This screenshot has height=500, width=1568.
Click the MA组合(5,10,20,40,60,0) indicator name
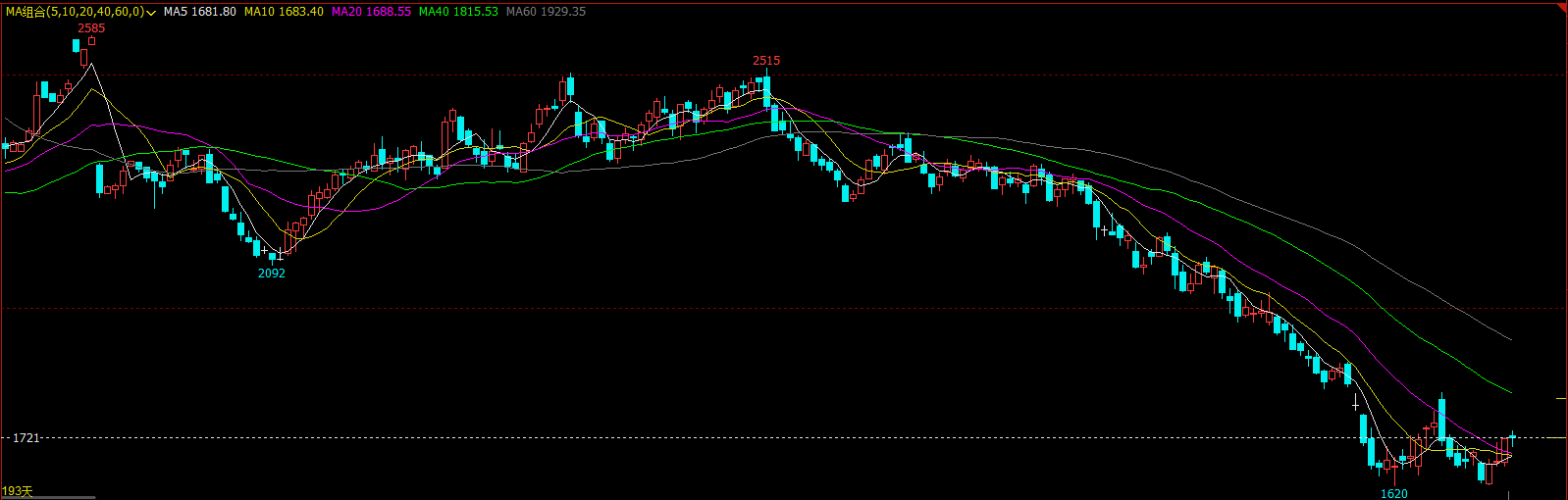pyautogui.click(x=76, y=12)
